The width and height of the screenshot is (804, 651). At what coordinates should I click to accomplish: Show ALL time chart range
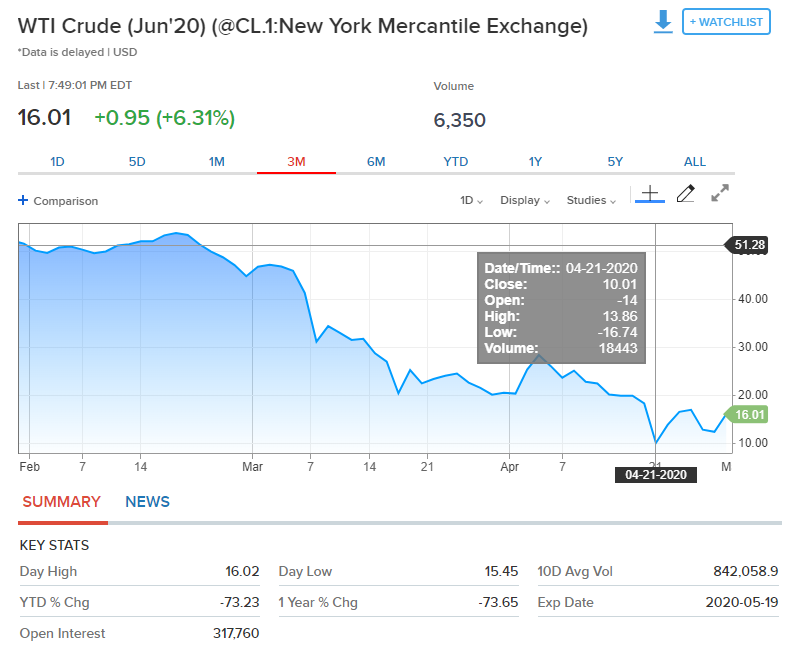point(695,162)
